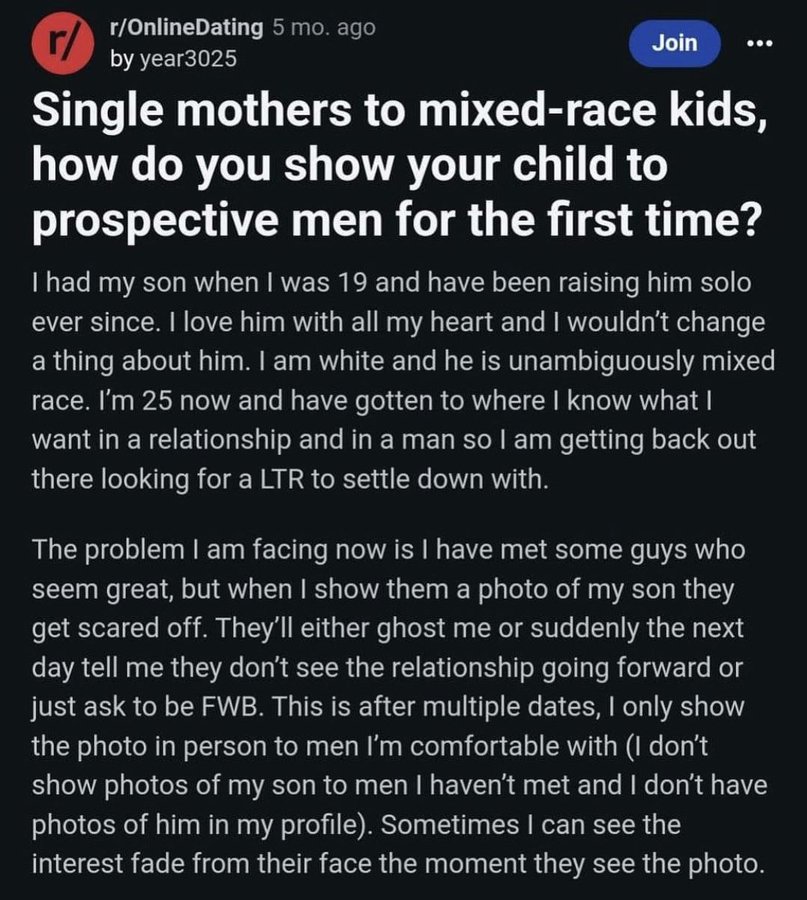This screenshot has width=807, height=900.
Task: Click the paragraph starting 'The problem I am facing'
Action: [399, 707]
